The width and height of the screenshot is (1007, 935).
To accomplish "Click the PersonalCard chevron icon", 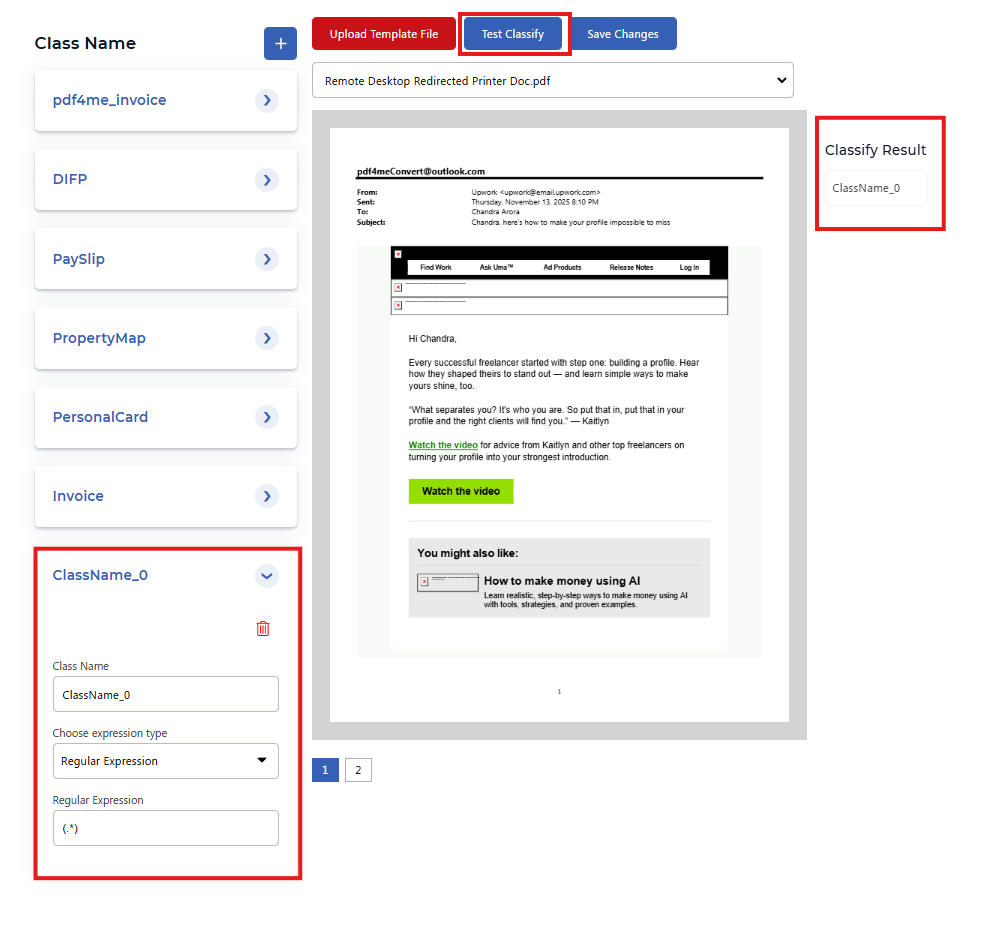I will 266,417.
